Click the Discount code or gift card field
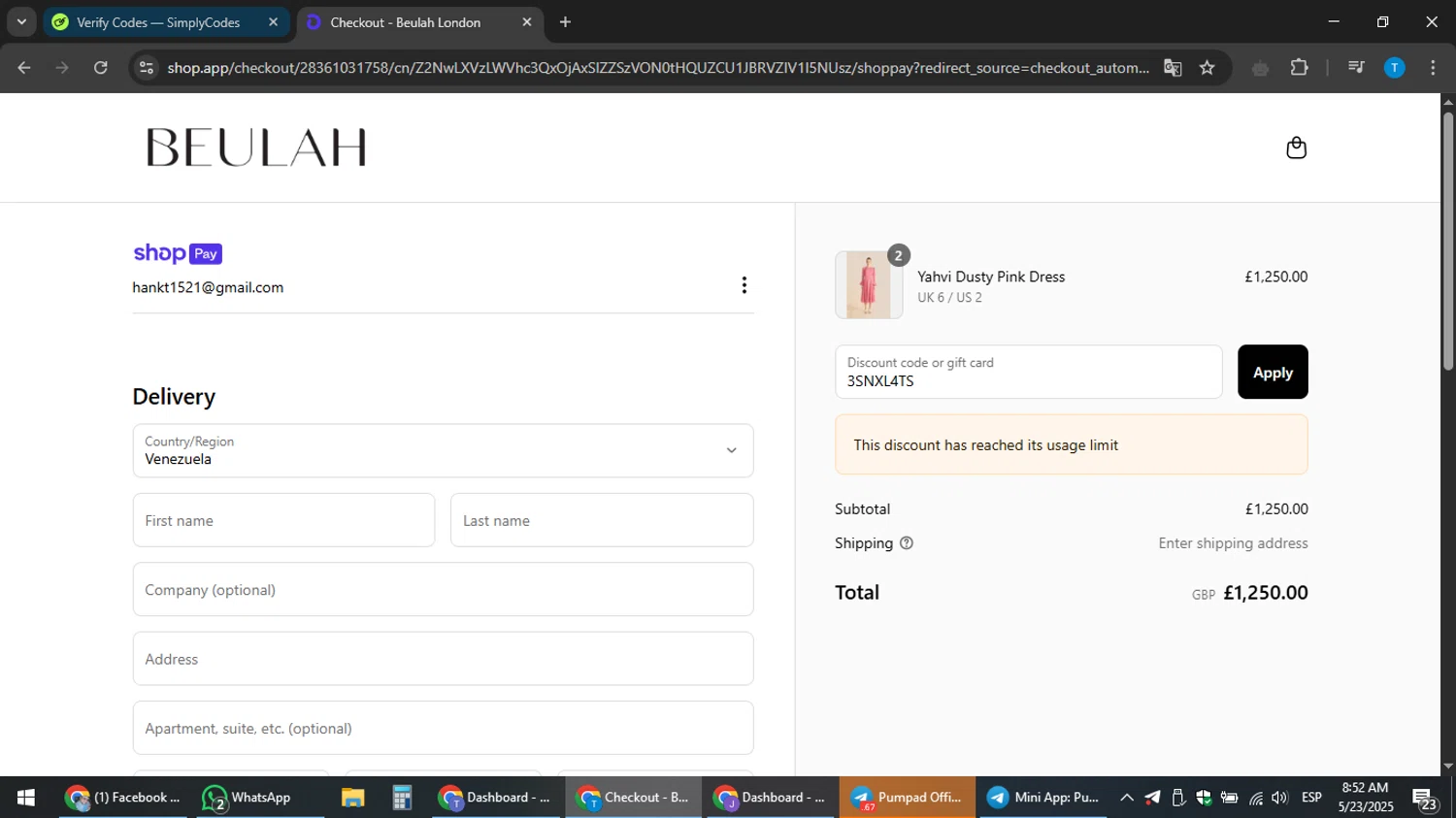 click(1028, 372)
